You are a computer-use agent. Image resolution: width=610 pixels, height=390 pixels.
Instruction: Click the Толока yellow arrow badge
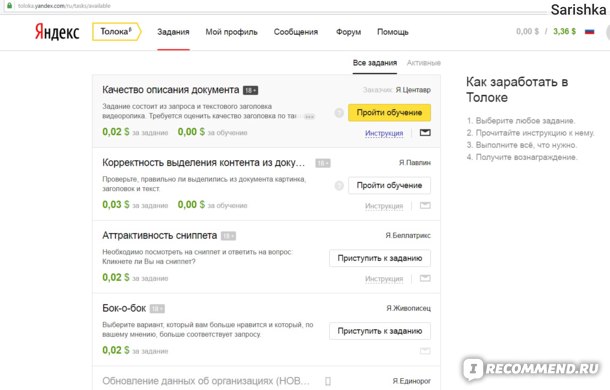pyautogui.click(x=117, y=32)
